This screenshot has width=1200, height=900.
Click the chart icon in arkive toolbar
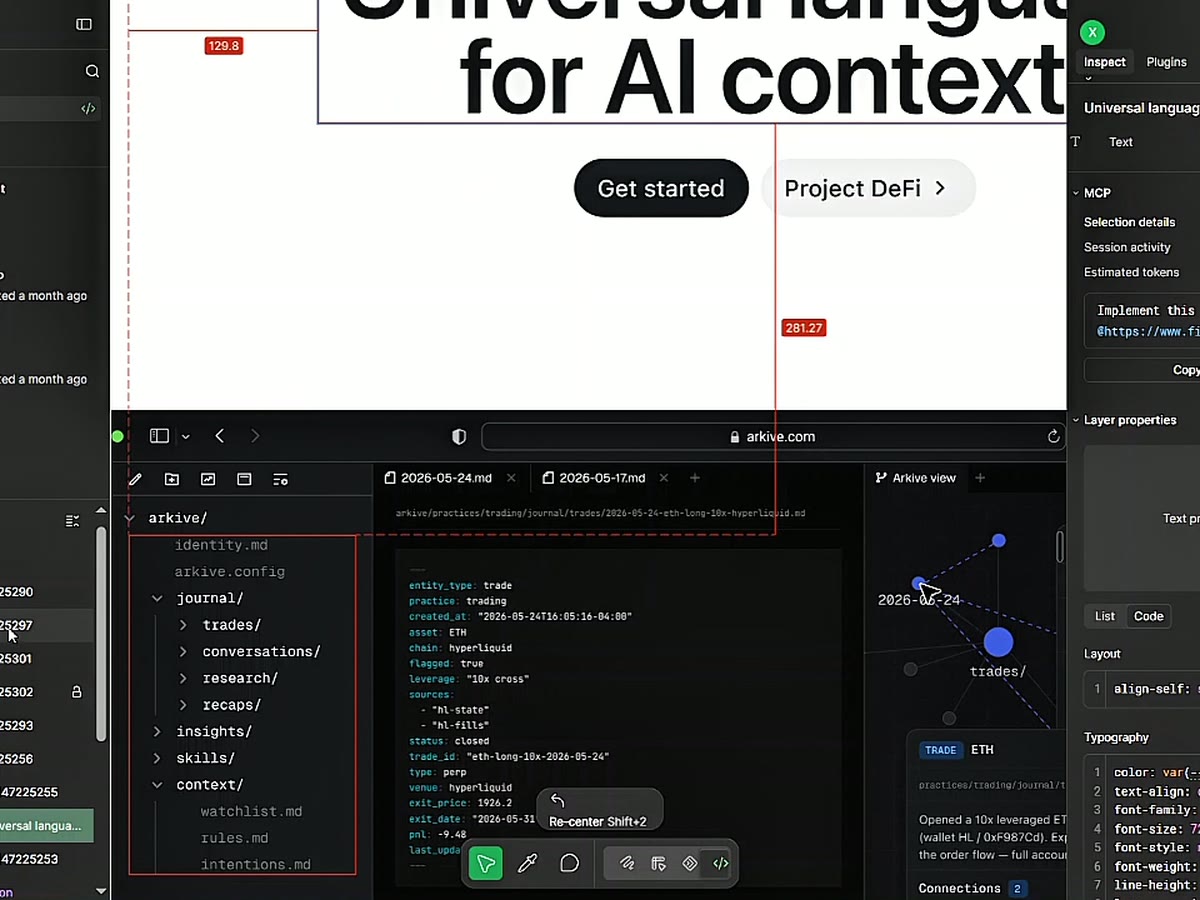tap(208, 480)
